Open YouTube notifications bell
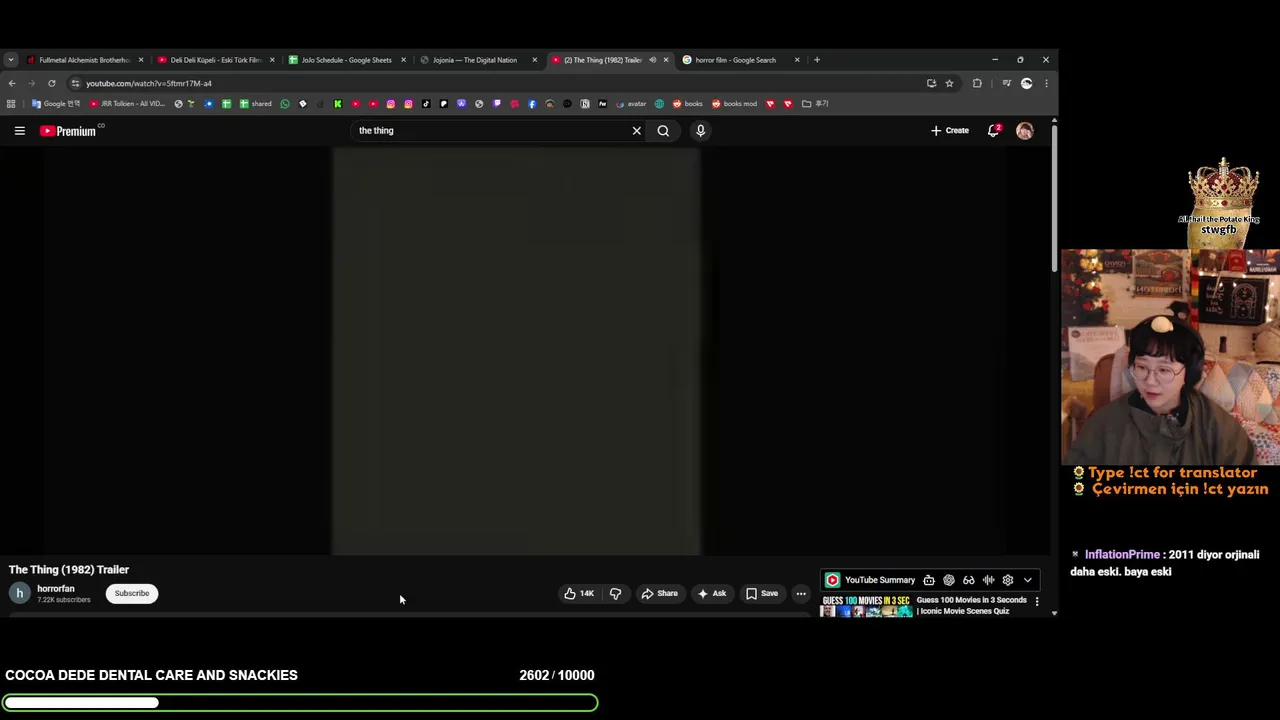The width and height of the screenshot is (1280, 720). (x=993, y=131)
